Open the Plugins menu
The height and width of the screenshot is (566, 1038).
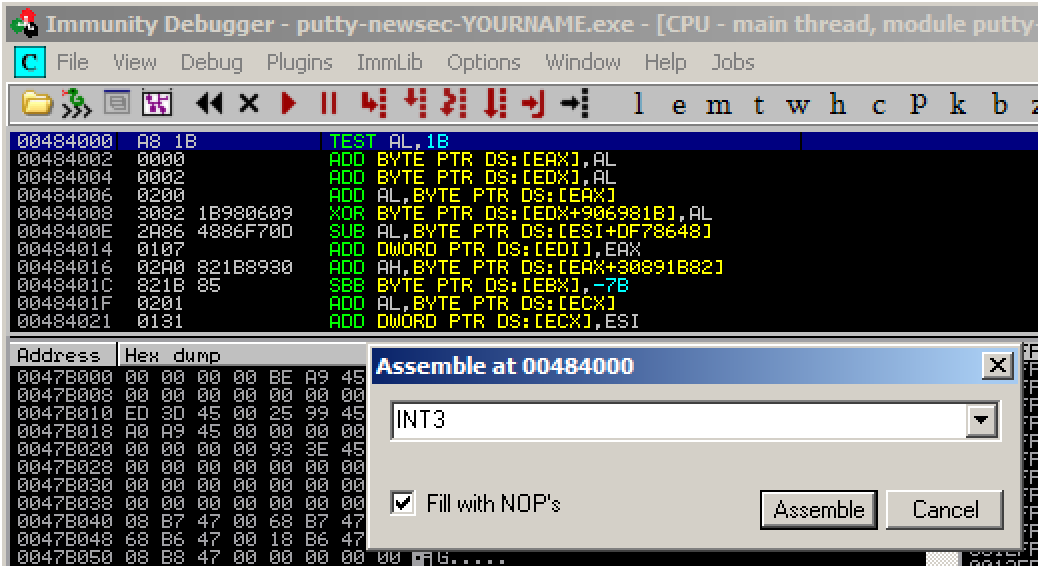pos(299,62)
